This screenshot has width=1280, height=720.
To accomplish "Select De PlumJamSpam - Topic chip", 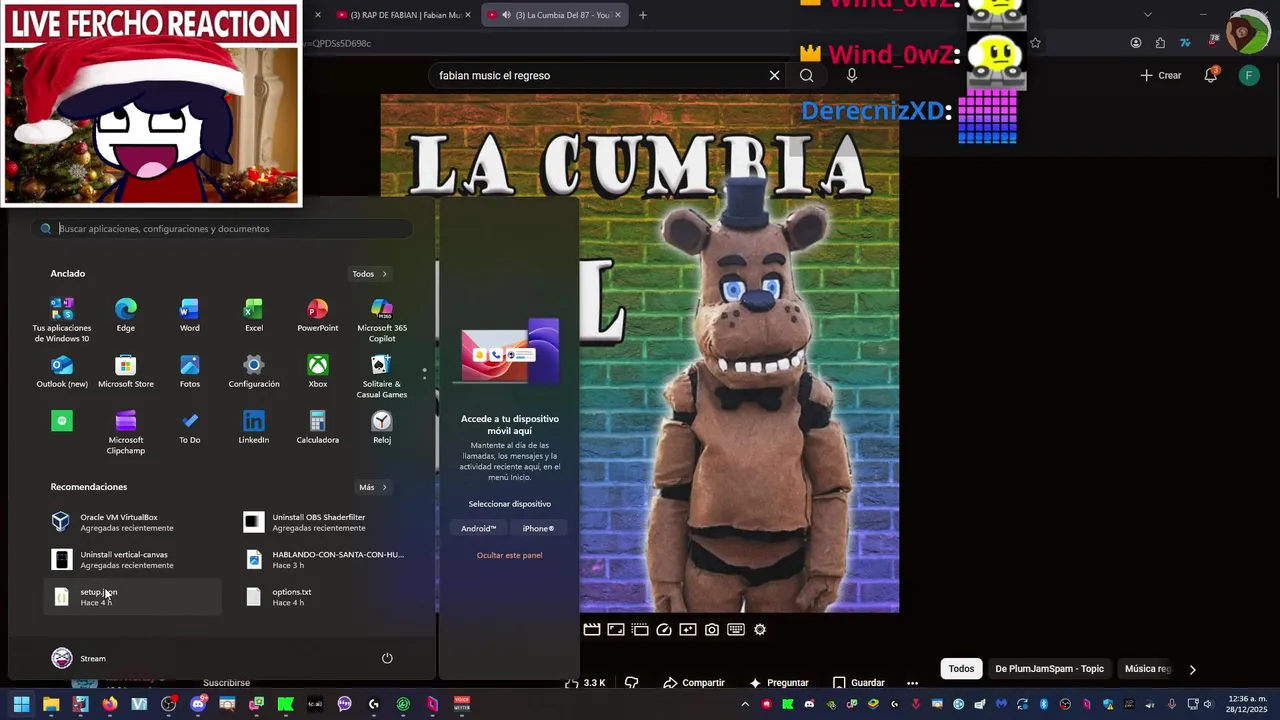I will tap(1049, 669).
